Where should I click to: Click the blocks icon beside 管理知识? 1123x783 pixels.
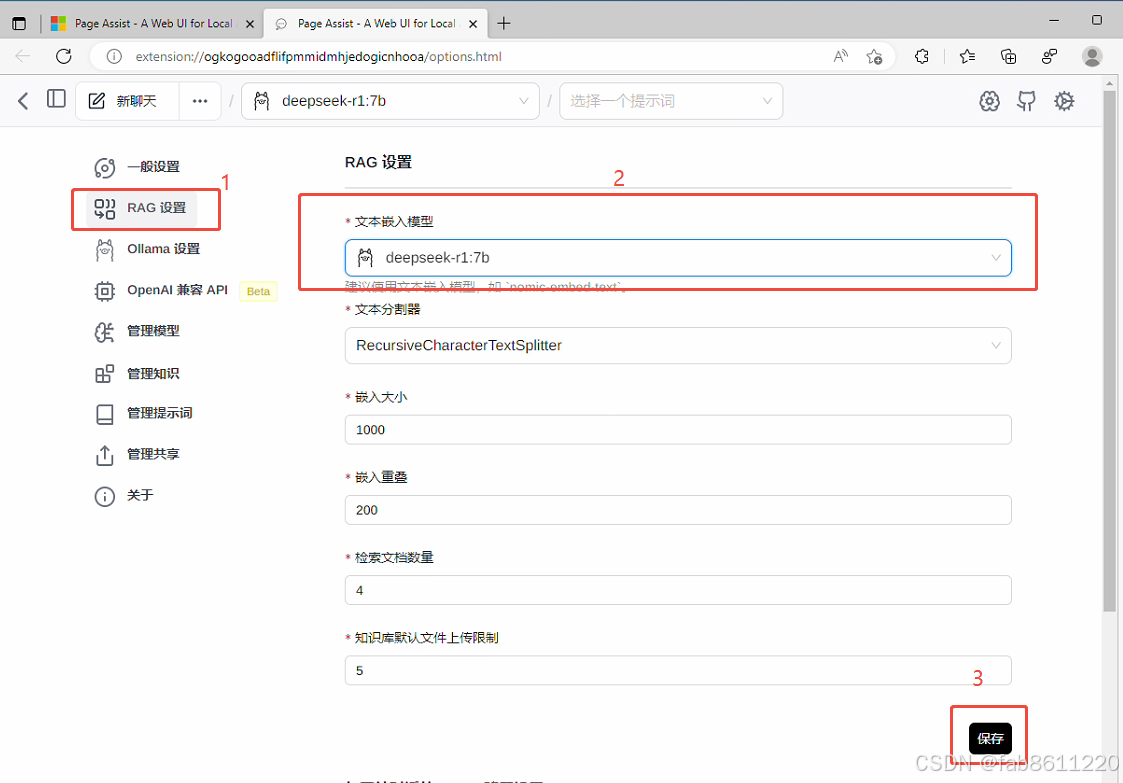pyautogui.click(x=105, y=374)
